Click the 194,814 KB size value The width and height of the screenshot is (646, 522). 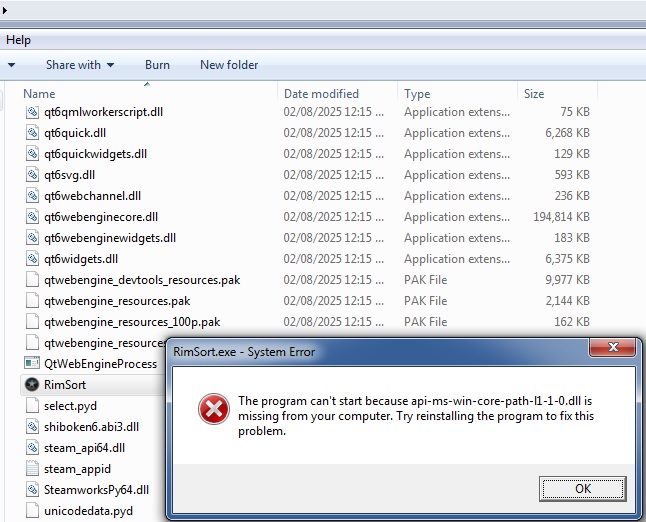(561, 217)
